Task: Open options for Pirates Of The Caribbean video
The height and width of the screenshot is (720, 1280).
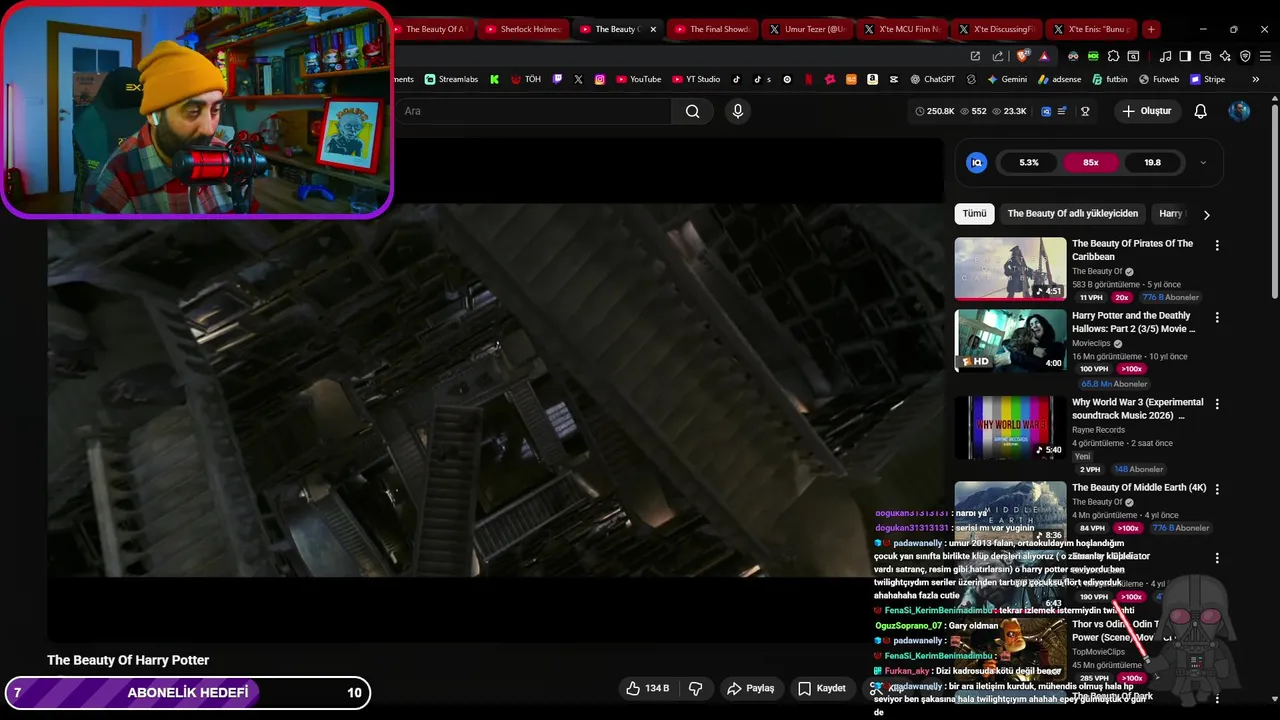Action: point(1217,245)
